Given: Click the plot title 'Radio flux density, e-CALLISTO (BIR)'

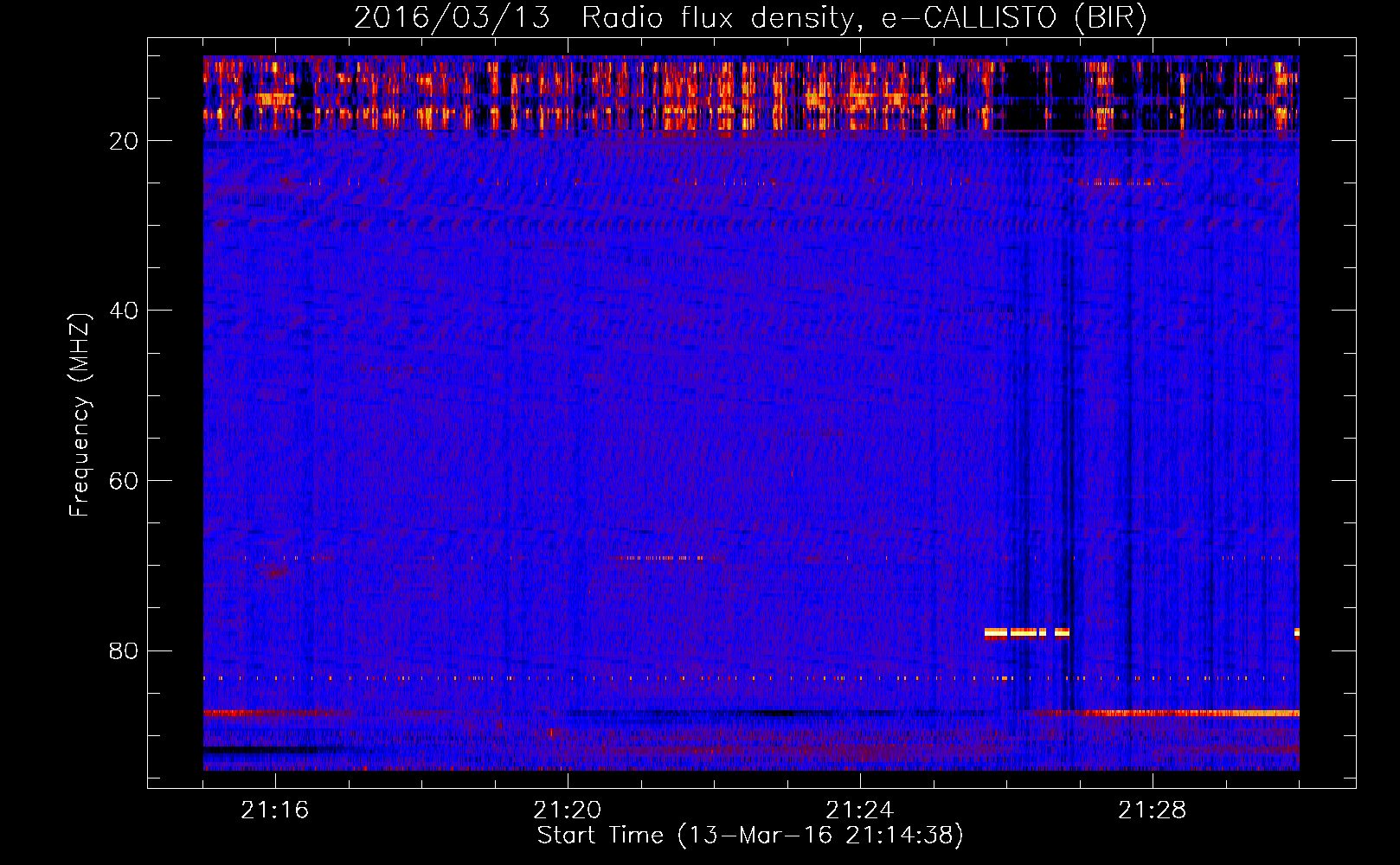Looking at the screenshot, I should click(x=864, y=18).
